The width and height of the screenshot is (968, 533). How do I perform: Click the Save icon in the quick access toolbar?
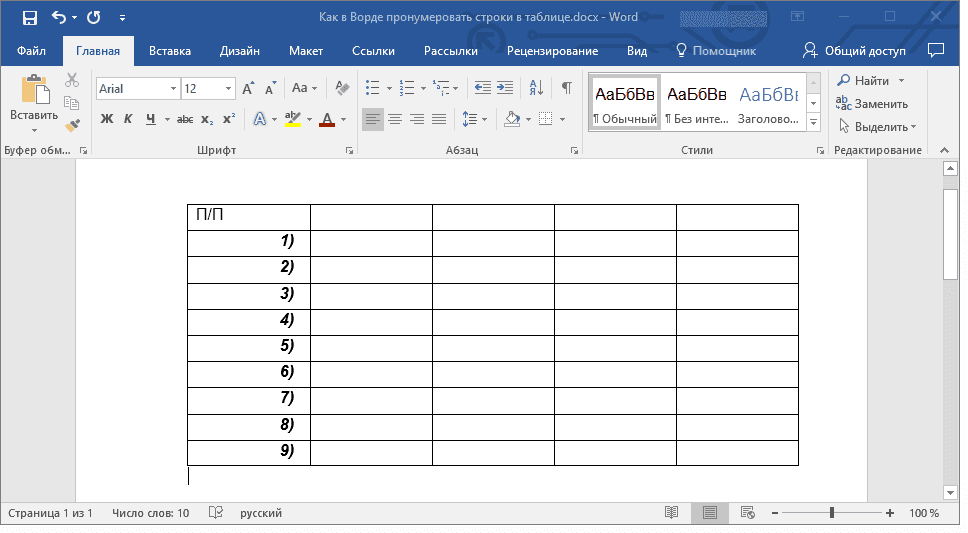(29, 18)
